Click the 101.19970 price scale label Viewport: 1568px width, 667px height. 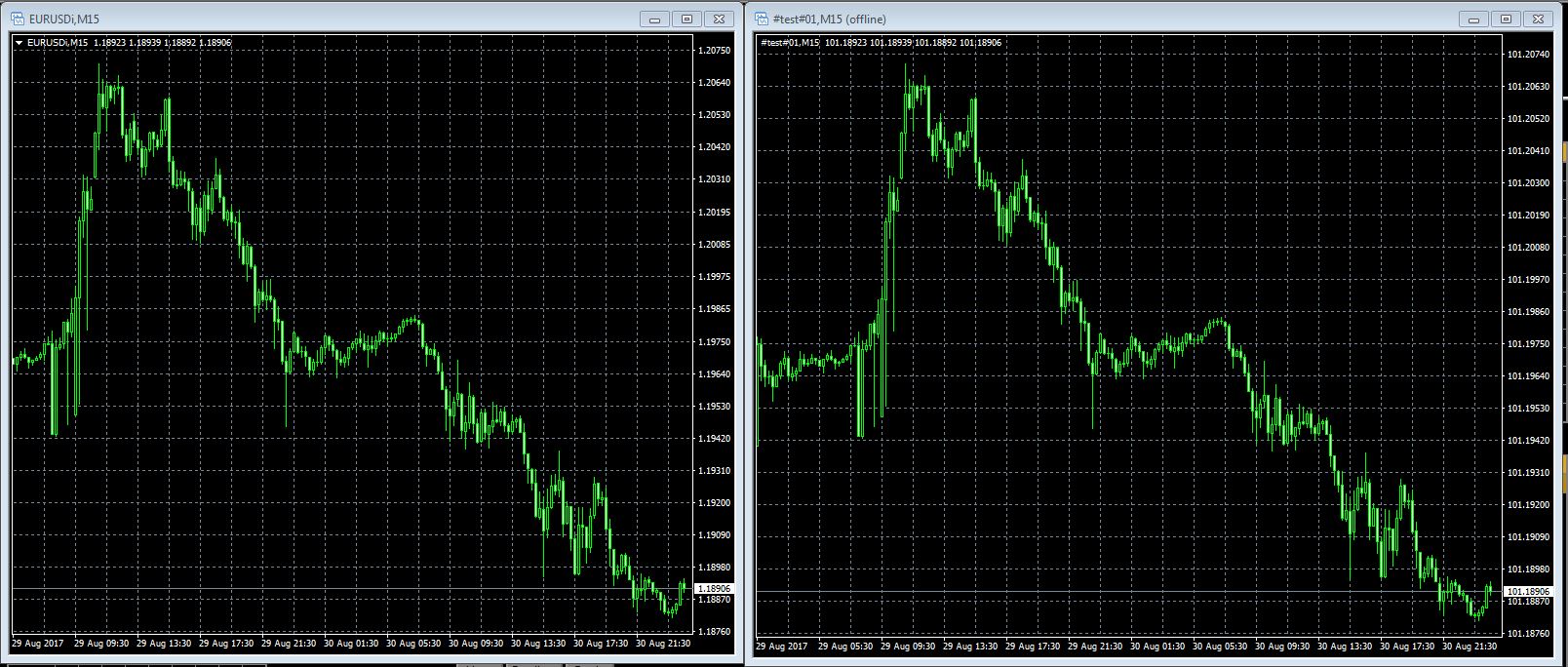(1528, 280)
